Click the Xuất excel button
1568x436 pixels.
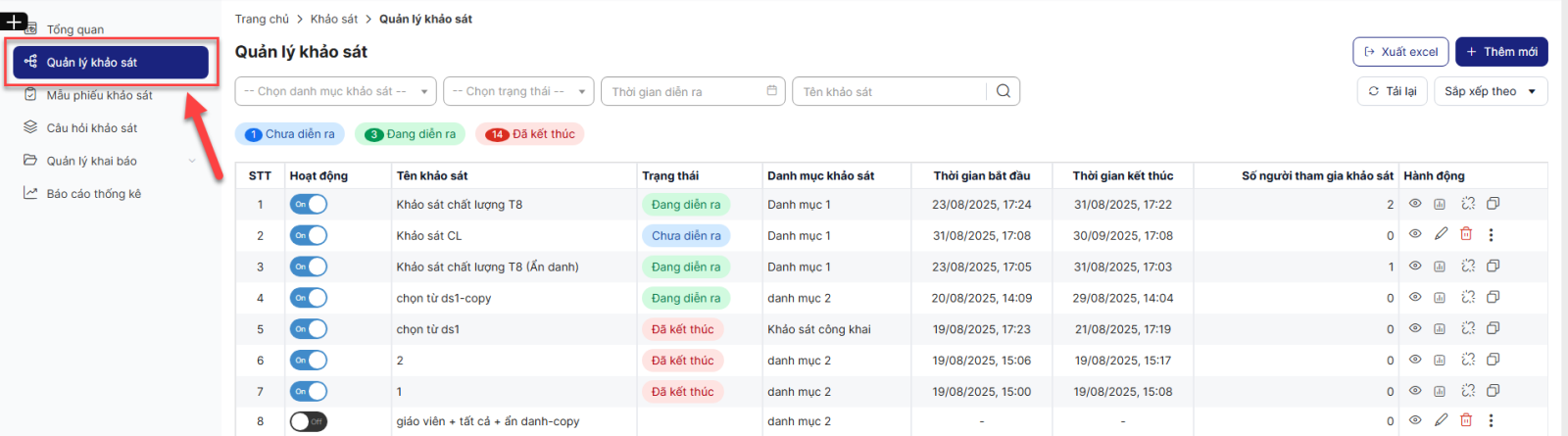pyautogui.click(x=1400, y=52)
